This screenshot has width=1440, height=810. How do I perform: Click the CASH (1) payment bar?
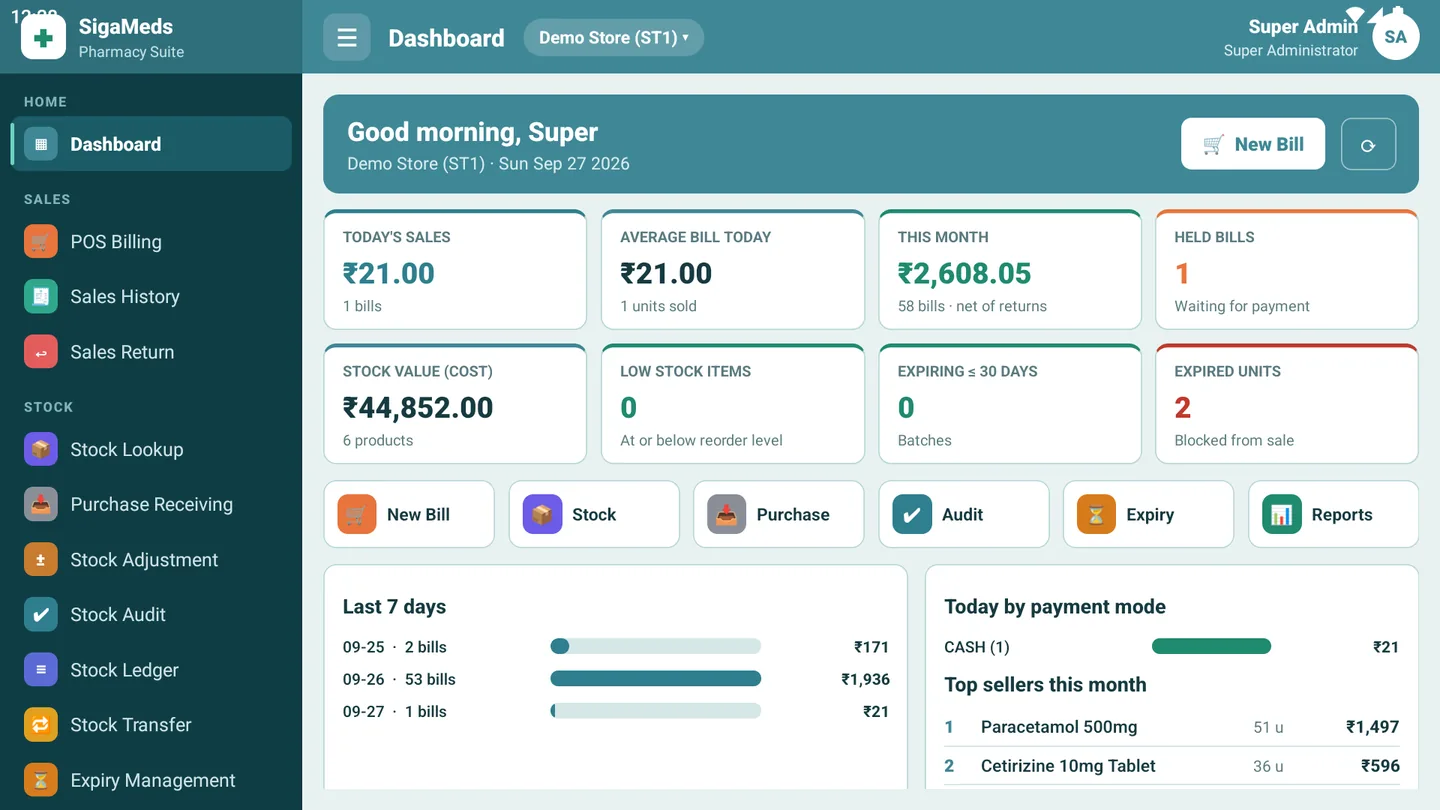(1211, 647)
